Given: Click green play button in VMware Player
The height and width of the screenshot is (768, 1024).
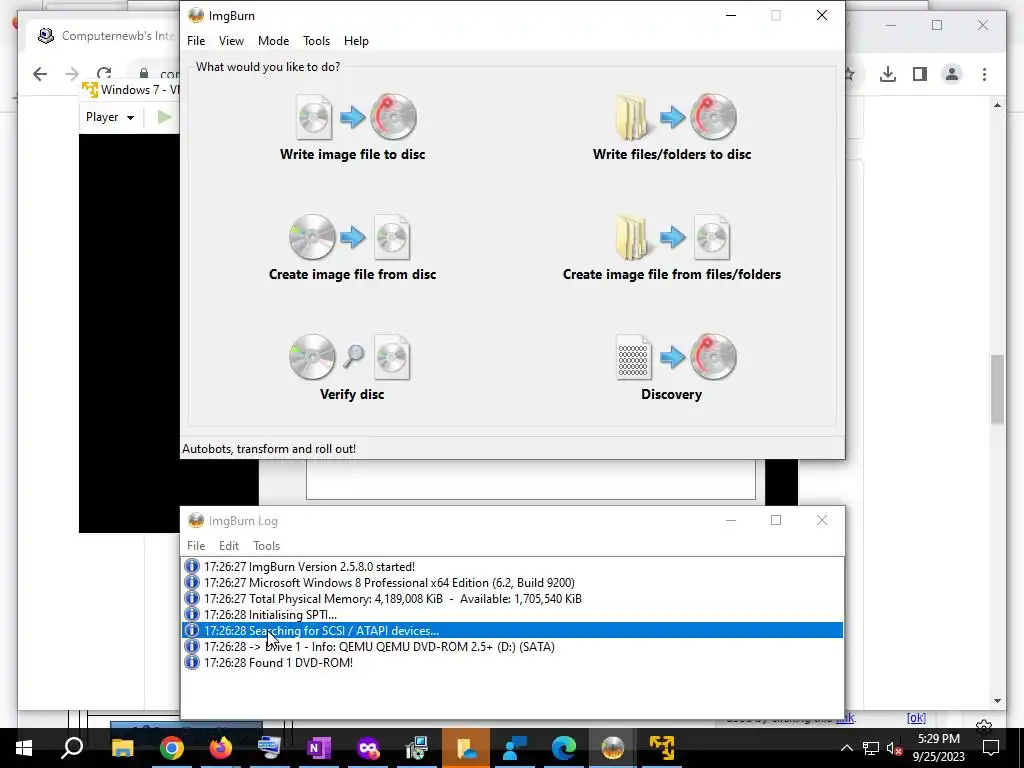Looking at the screenshot, I should [165, 117].
